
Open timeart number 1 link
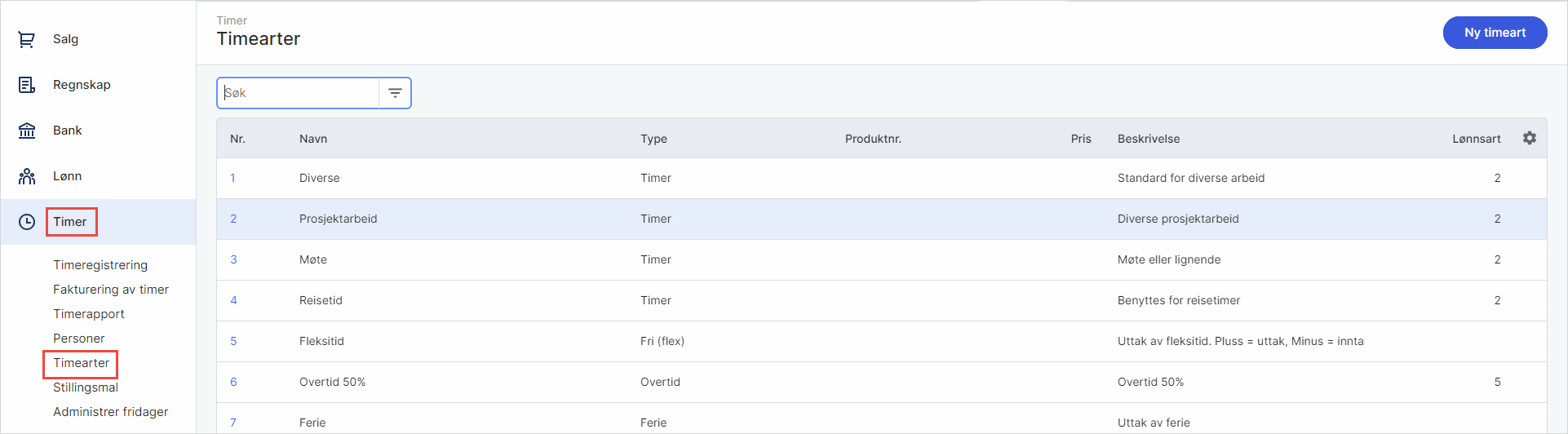click(x=233, y=178)
